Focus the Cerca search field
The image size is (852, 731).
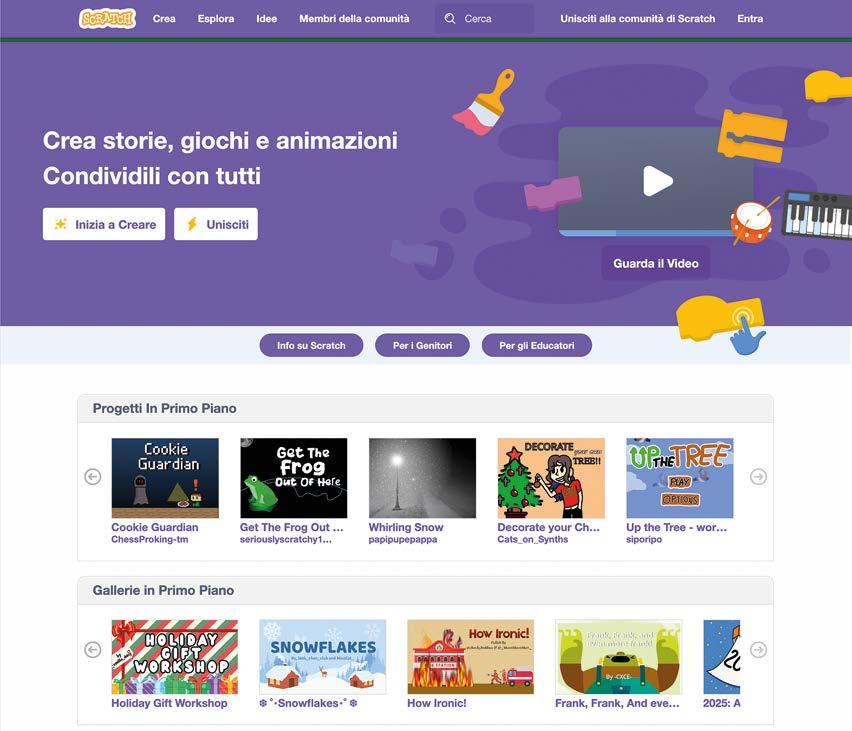pos(485,18)
